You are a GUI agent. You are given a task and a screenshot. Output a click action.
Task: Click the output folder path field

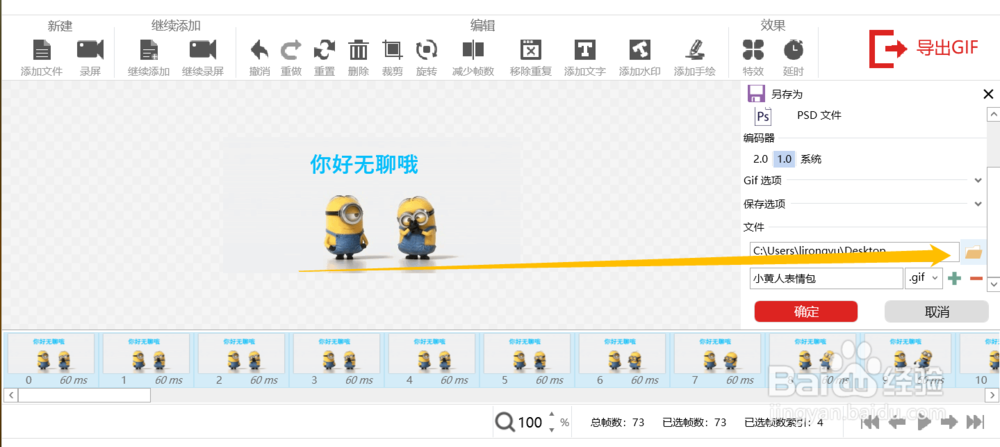(x=855, y=251)
